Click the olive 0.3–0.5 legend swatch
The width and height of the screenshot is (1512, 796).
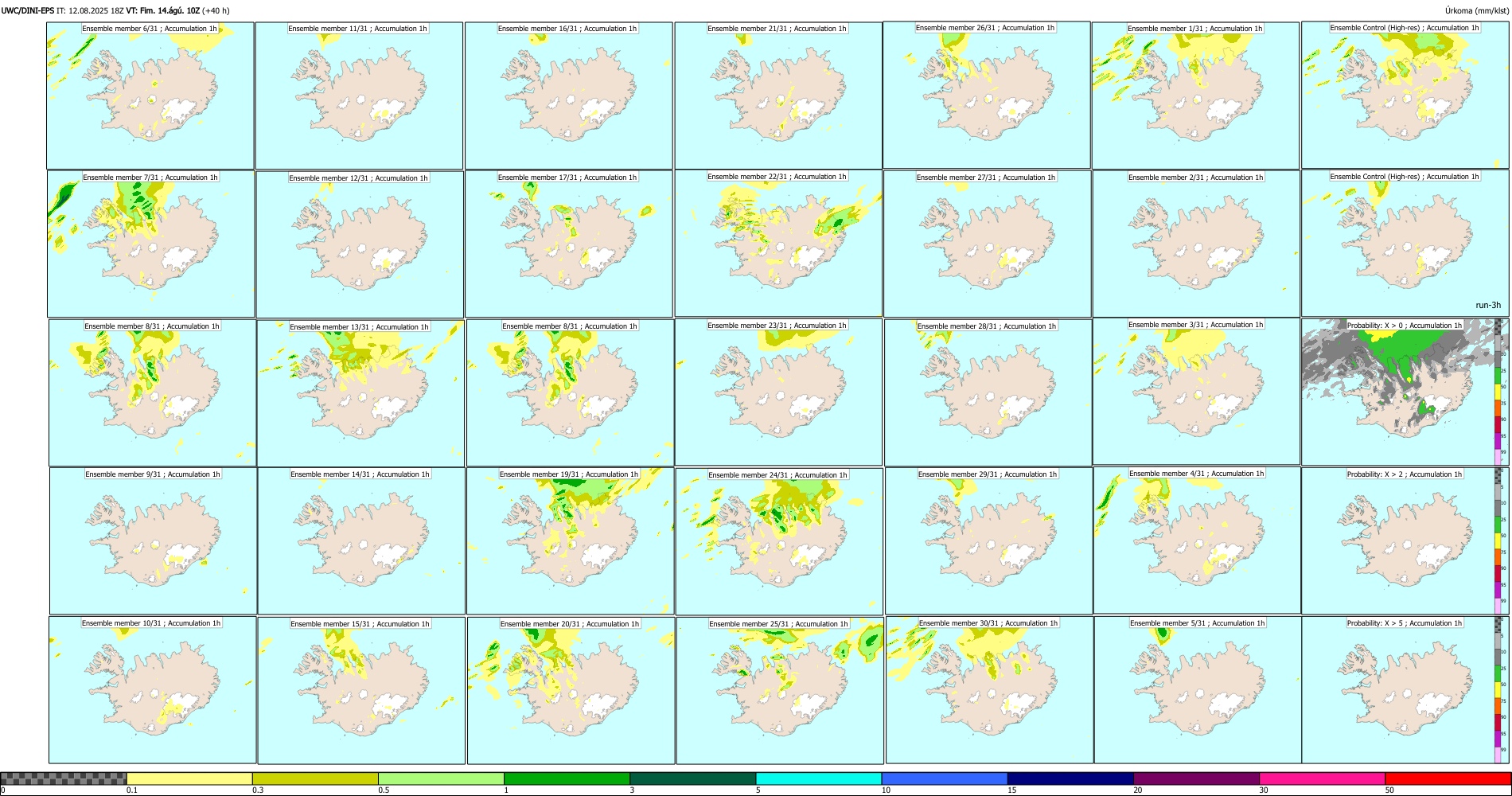[315, 778]
